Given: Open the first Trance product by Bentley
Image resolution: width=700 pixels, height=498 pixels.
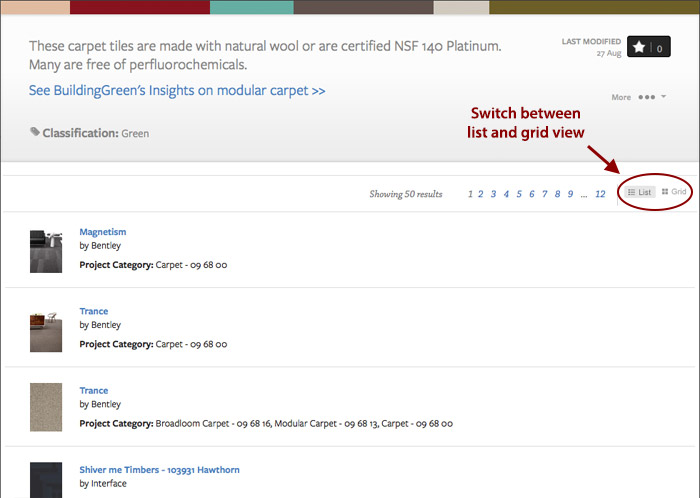Looking at the screenshot, I should pyautogui.click(x=94, y=311).
